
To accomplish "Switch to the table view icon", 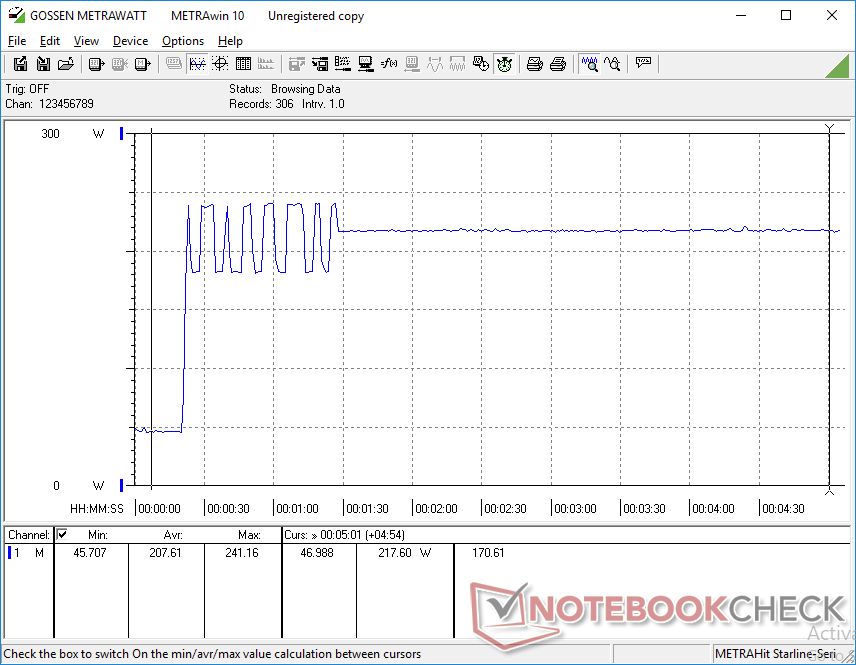I will [243, 64].
